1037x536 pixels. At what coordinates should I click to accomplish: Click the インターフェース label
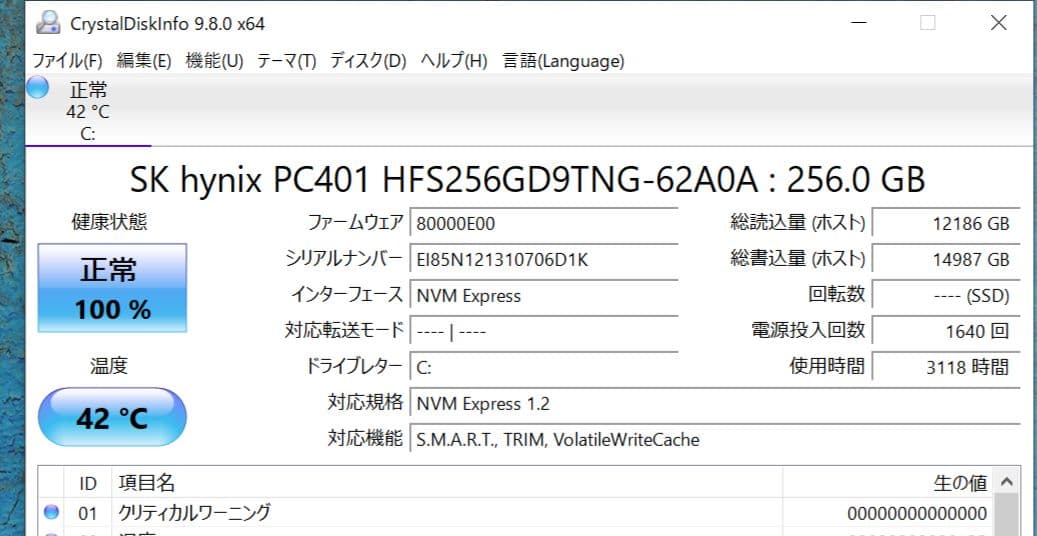pyautogui.click(x=347, y=294)
